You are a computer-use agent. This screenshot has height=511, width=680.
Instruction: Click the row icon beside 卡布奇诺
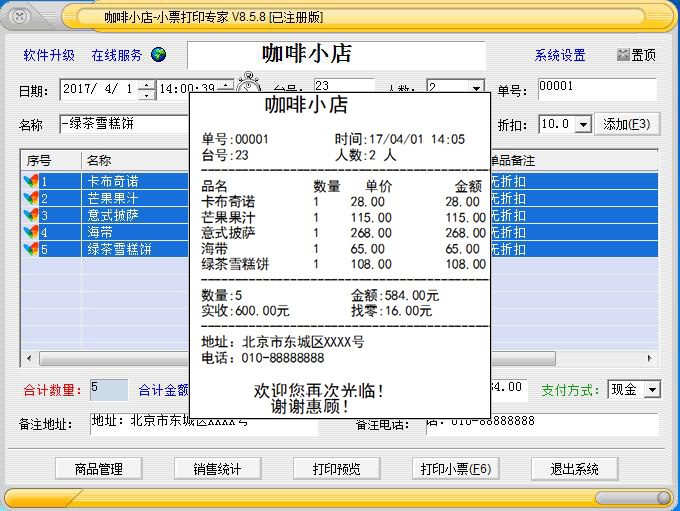pos(31,182)
